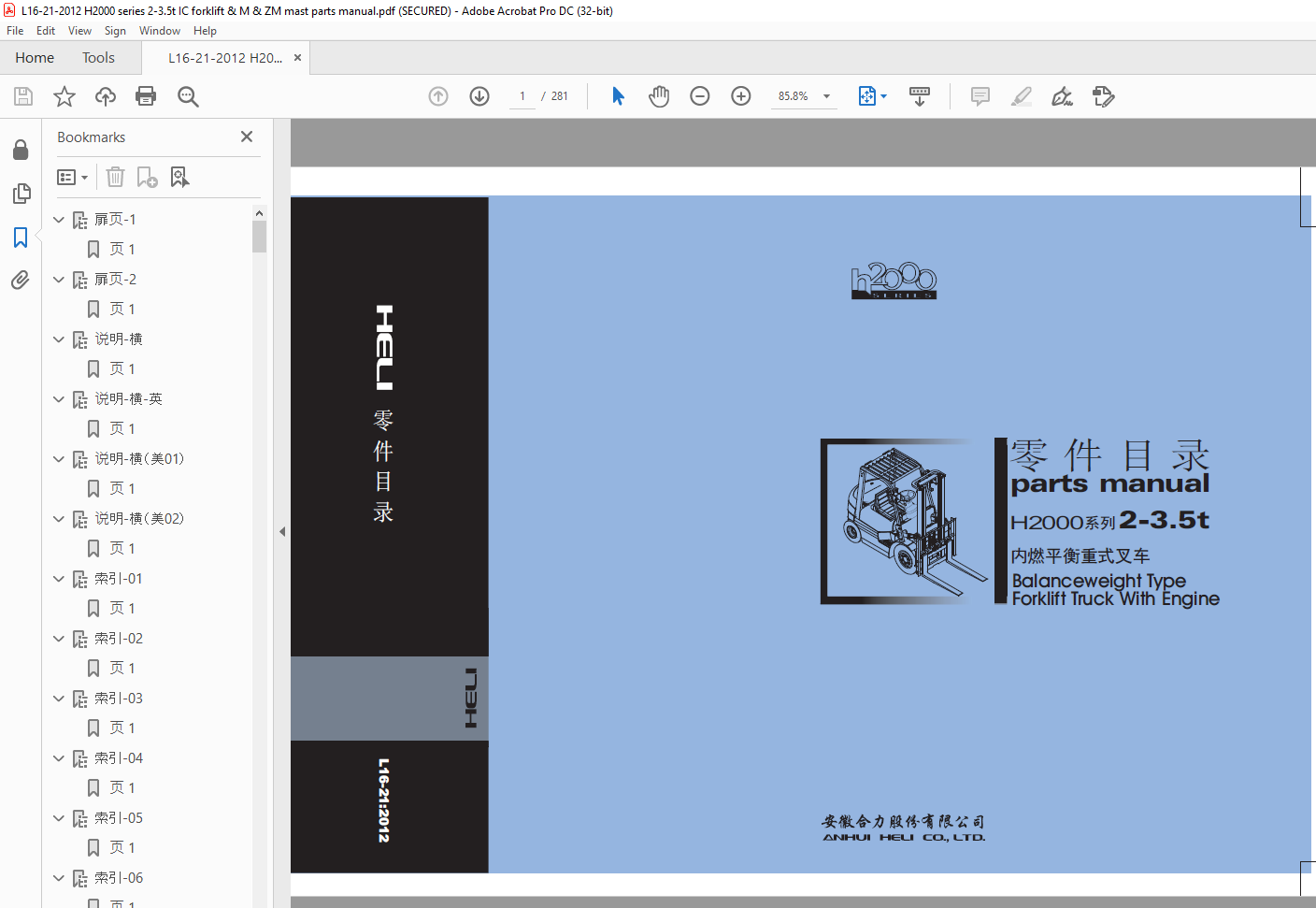Switch to the Home tab
The width and height of the screenshot is (1316, 908).
35,58
